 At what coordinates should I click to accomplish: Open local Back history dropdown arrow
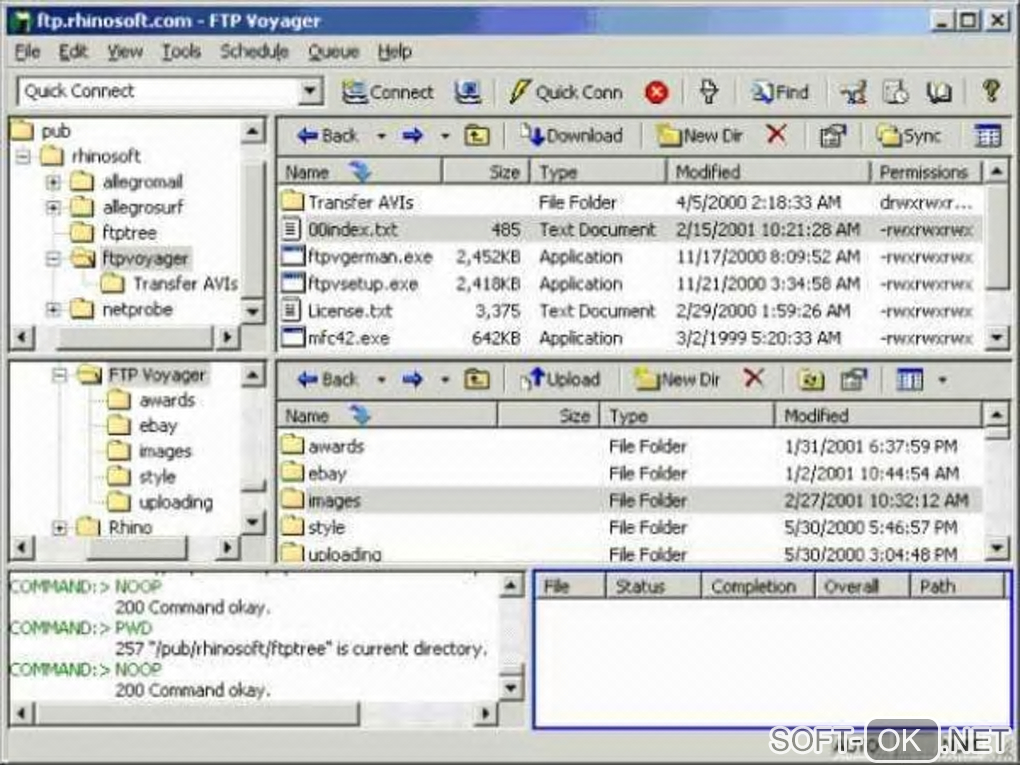381,380
